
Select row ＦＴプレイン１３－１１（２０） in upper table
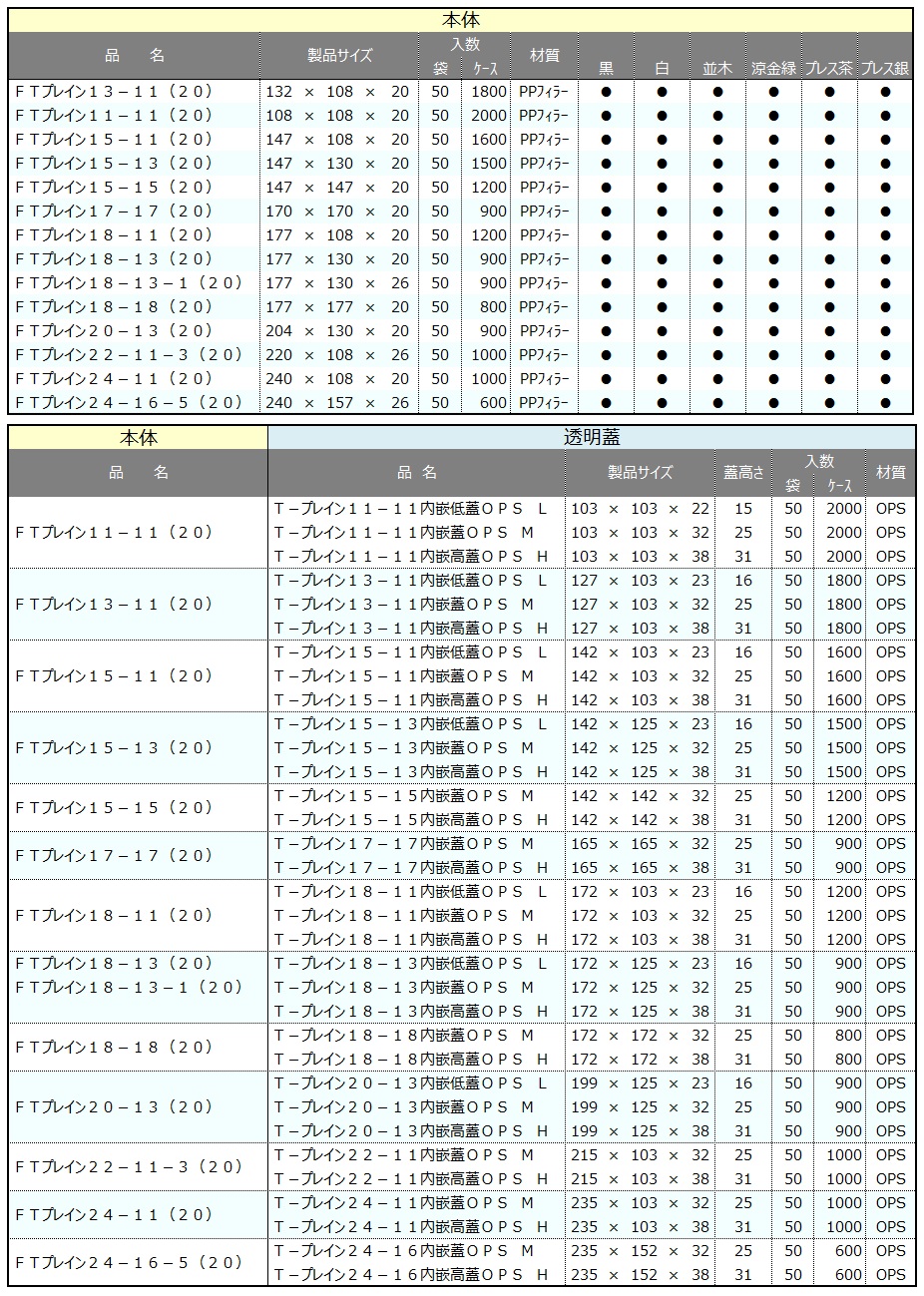462,91
